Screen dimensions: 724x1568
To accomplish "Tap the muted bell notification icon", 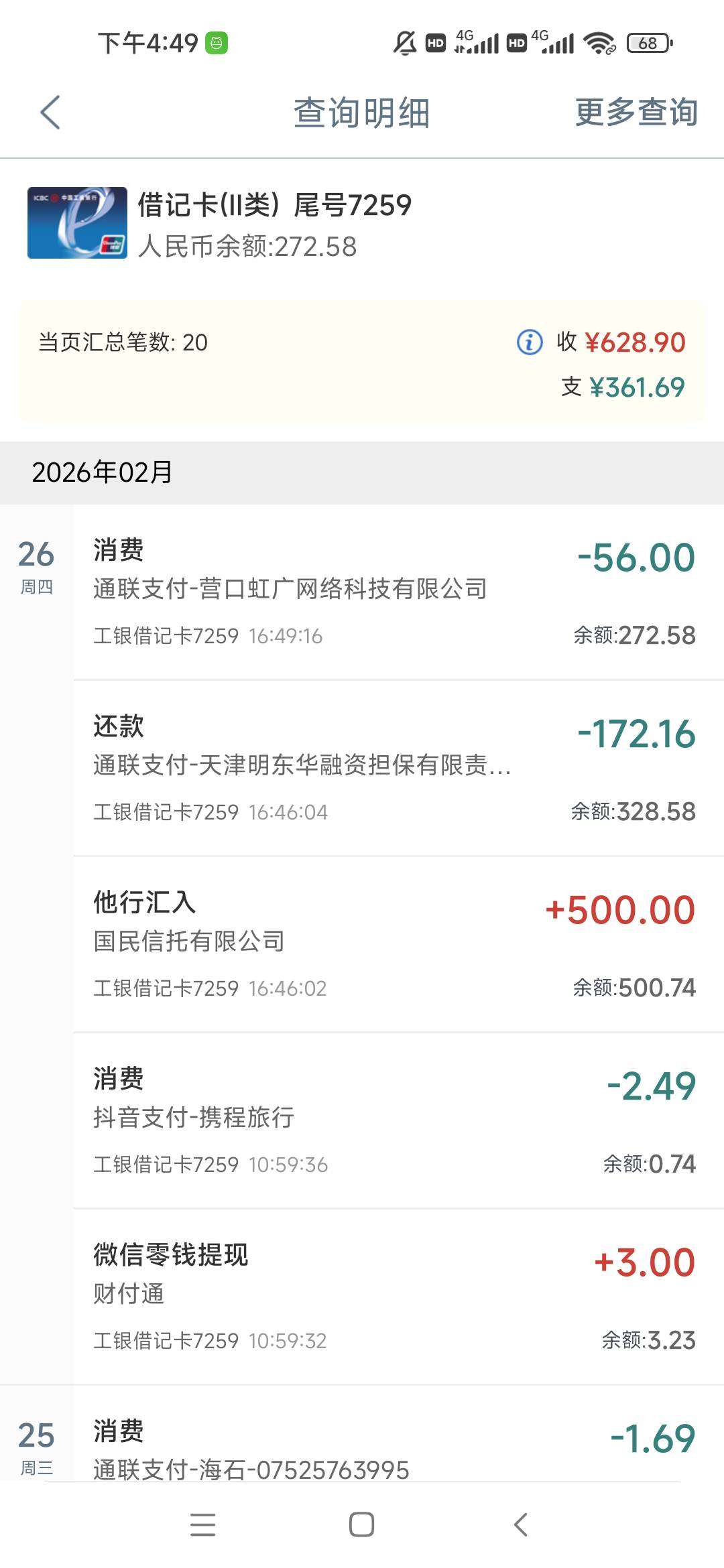I will pyautogui.click(x=404, y=44).
